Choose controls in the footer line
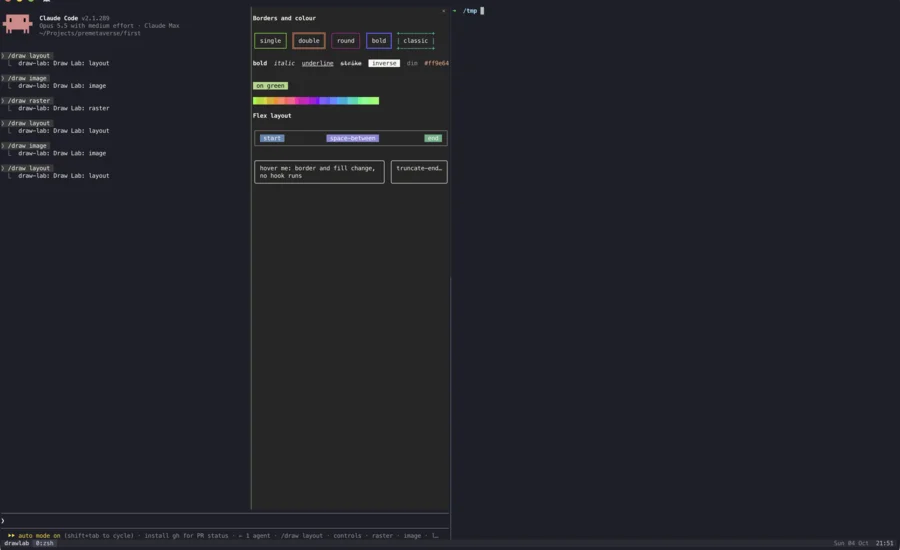 pyautogui.click(x=347, y=536)
